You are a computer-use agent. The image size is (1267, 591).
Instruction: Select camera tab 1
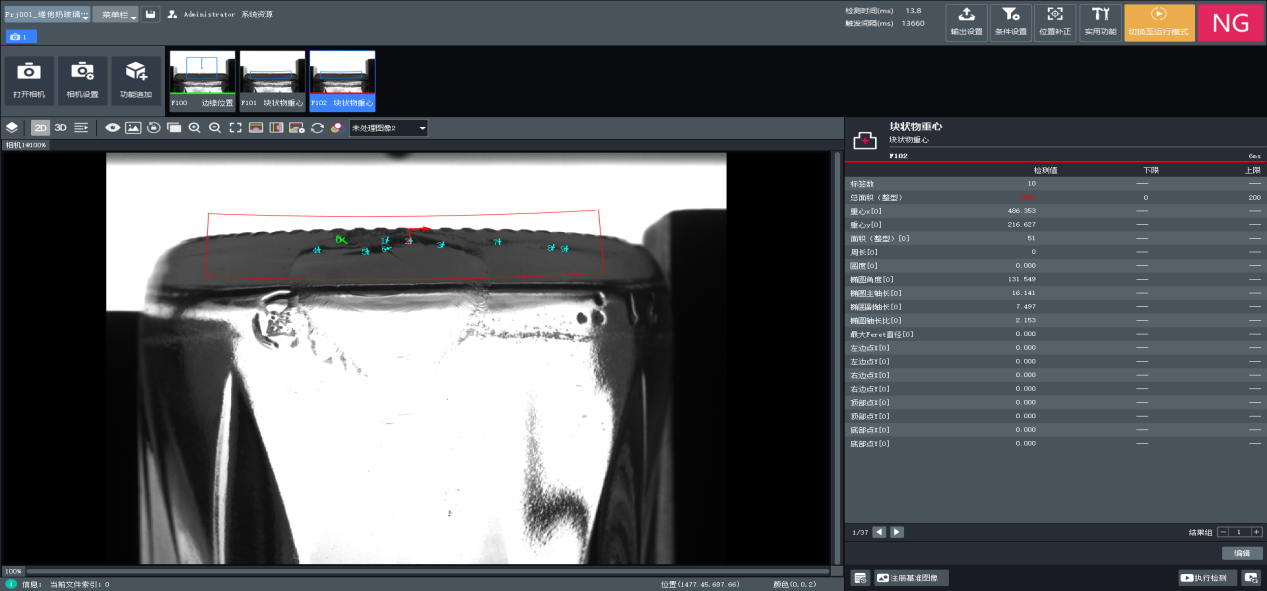[x=21, y=37]
